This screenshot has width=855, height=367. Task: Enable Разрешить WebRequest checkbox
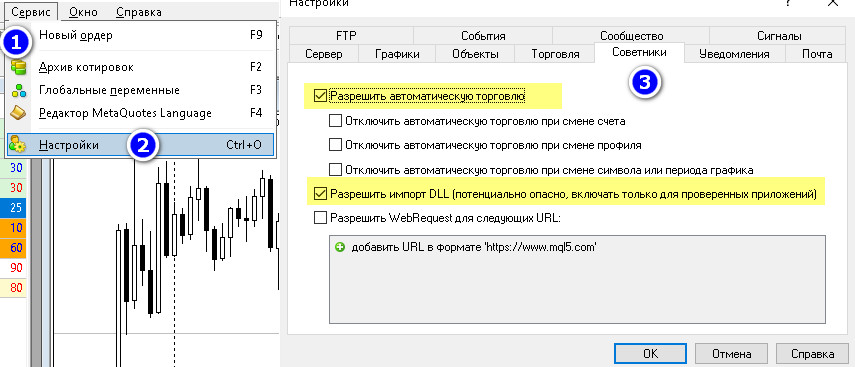(x=320, y=218)
